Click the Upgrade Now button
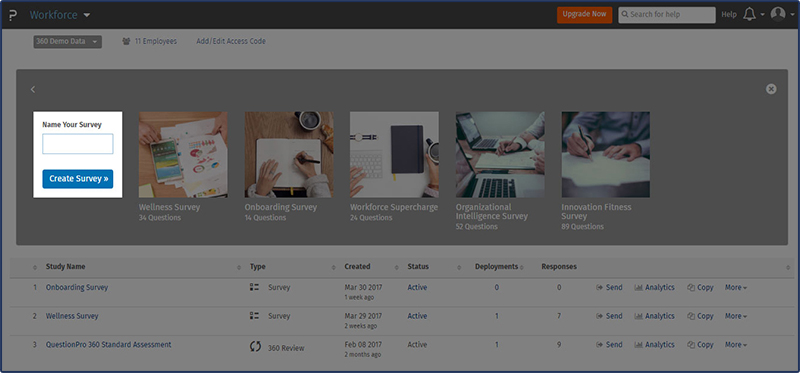Viewport: 800px width, 373px height. click(x=584, y=14)
